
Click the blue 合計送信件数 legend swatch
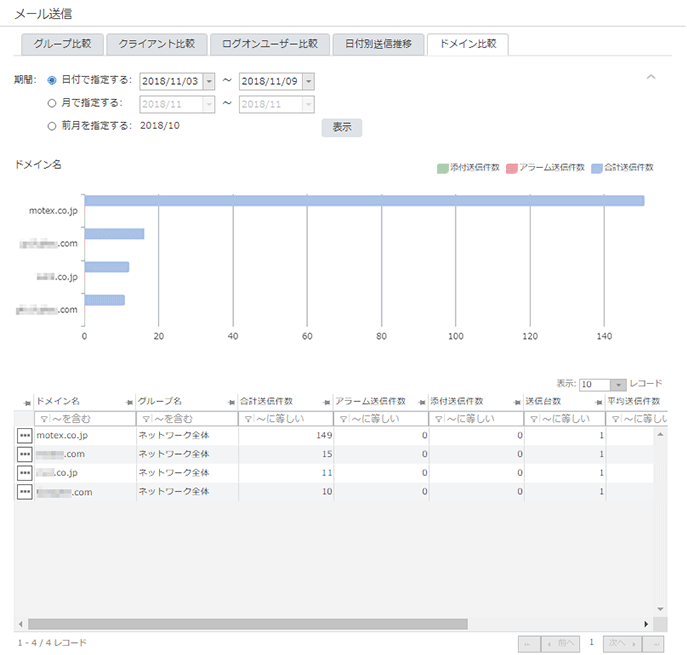point(597,168)
